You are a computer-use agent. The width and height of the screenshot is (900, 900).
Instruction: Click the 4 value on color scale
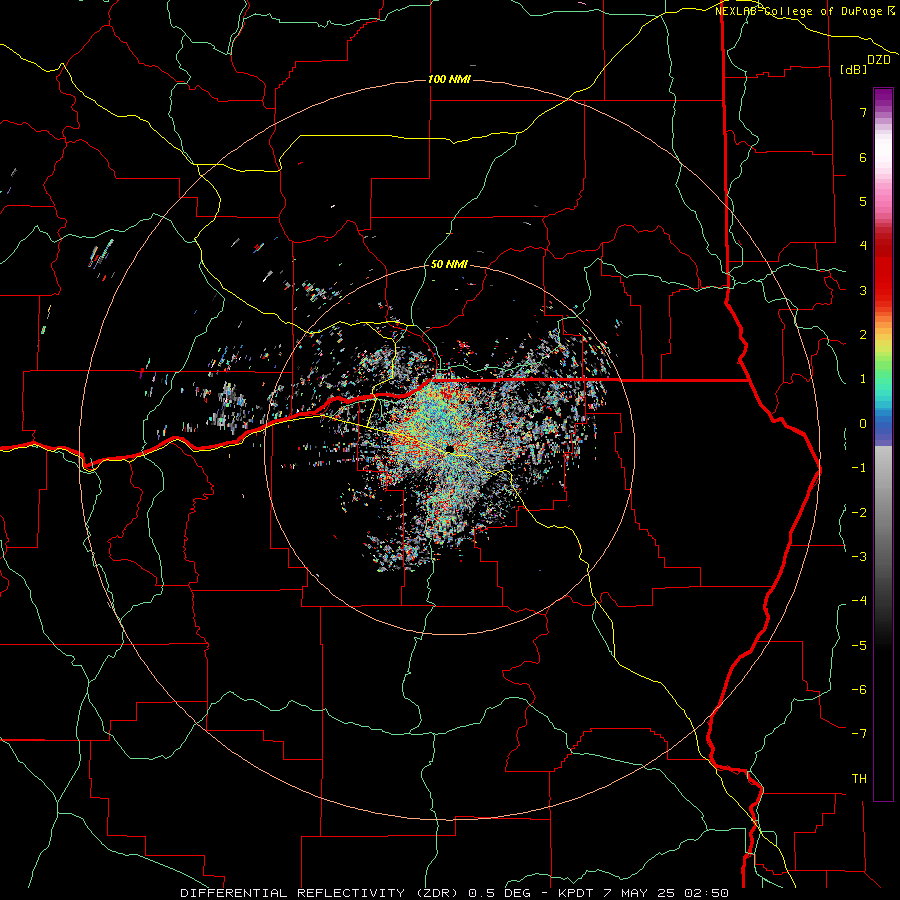pos(863,246)
